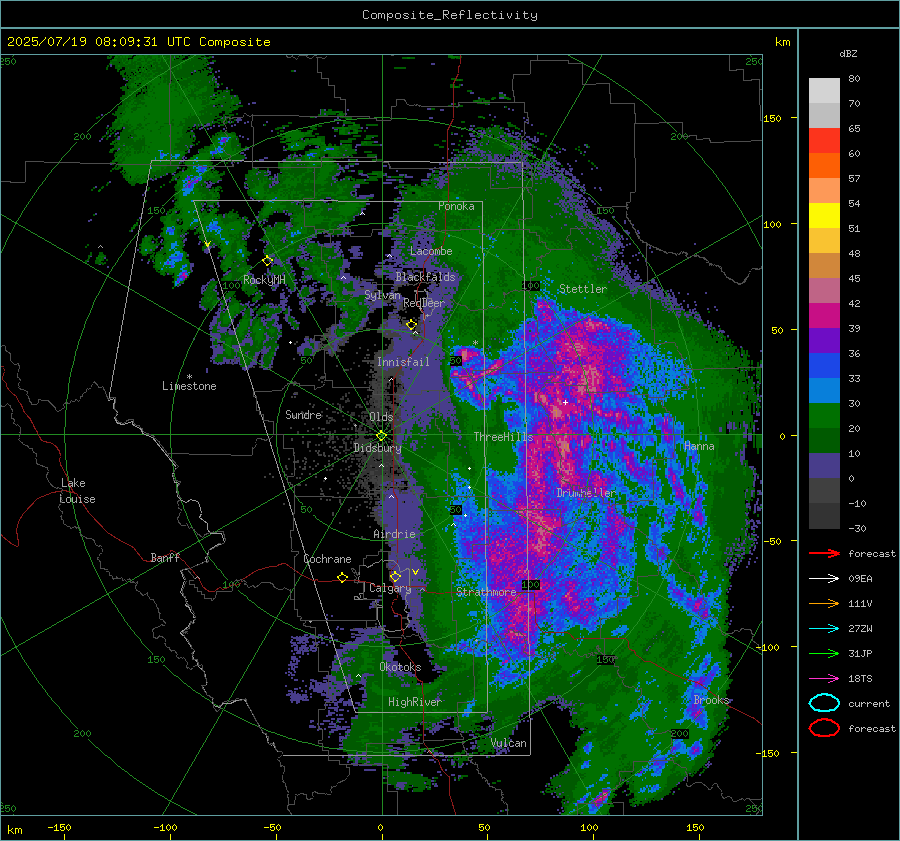The width and height of the screenshot is (900, 841).
Task: Select the purple 36-39 dBZ swatch
Action: (x=824, y=341)
